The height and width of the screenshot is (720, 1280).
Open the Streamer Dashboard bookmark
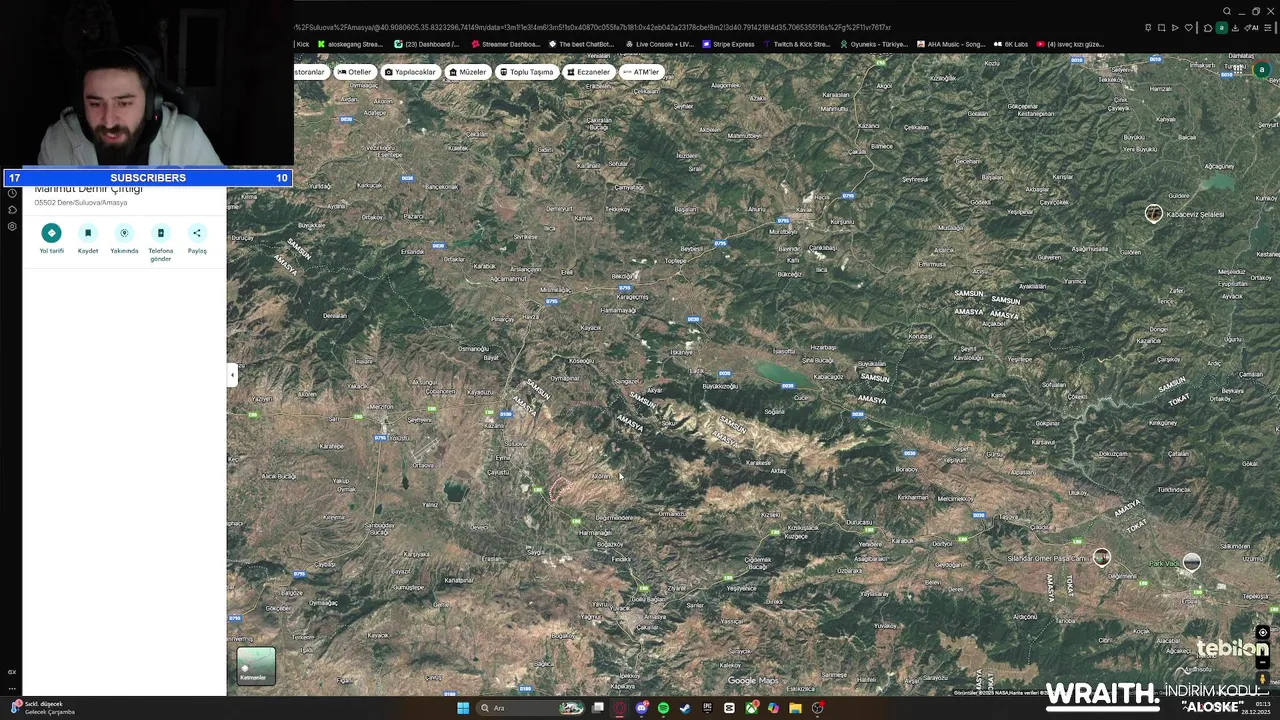point(504,44)
